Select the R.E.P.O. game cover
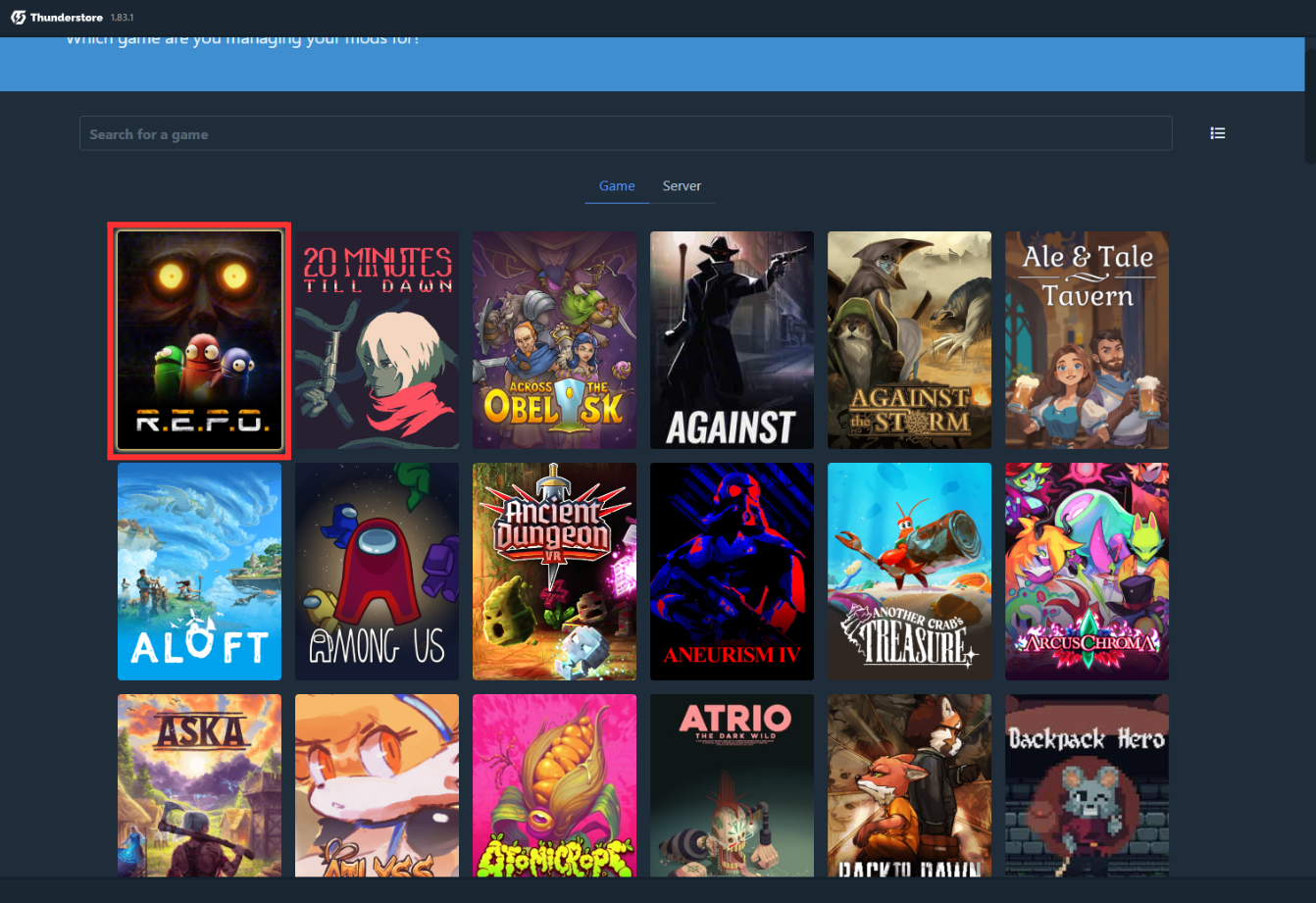Screen dimensions: 1316x903 [x=199, y=340]
